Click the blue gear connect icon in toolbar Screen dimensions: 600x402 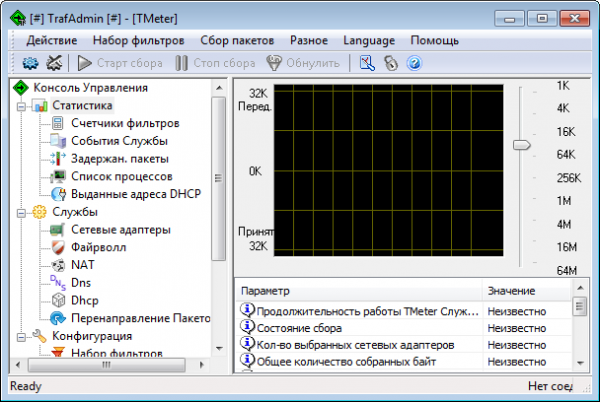click(x=31, y=63)
